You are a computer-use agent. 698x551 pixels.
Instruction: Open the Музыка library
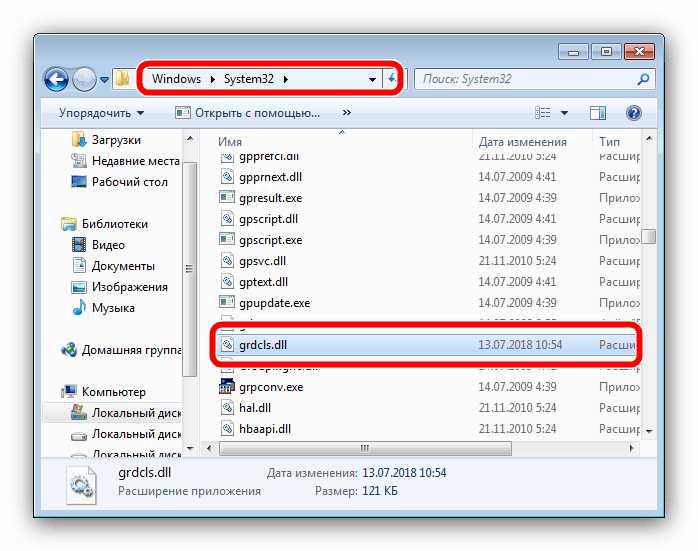pos(103,308)
